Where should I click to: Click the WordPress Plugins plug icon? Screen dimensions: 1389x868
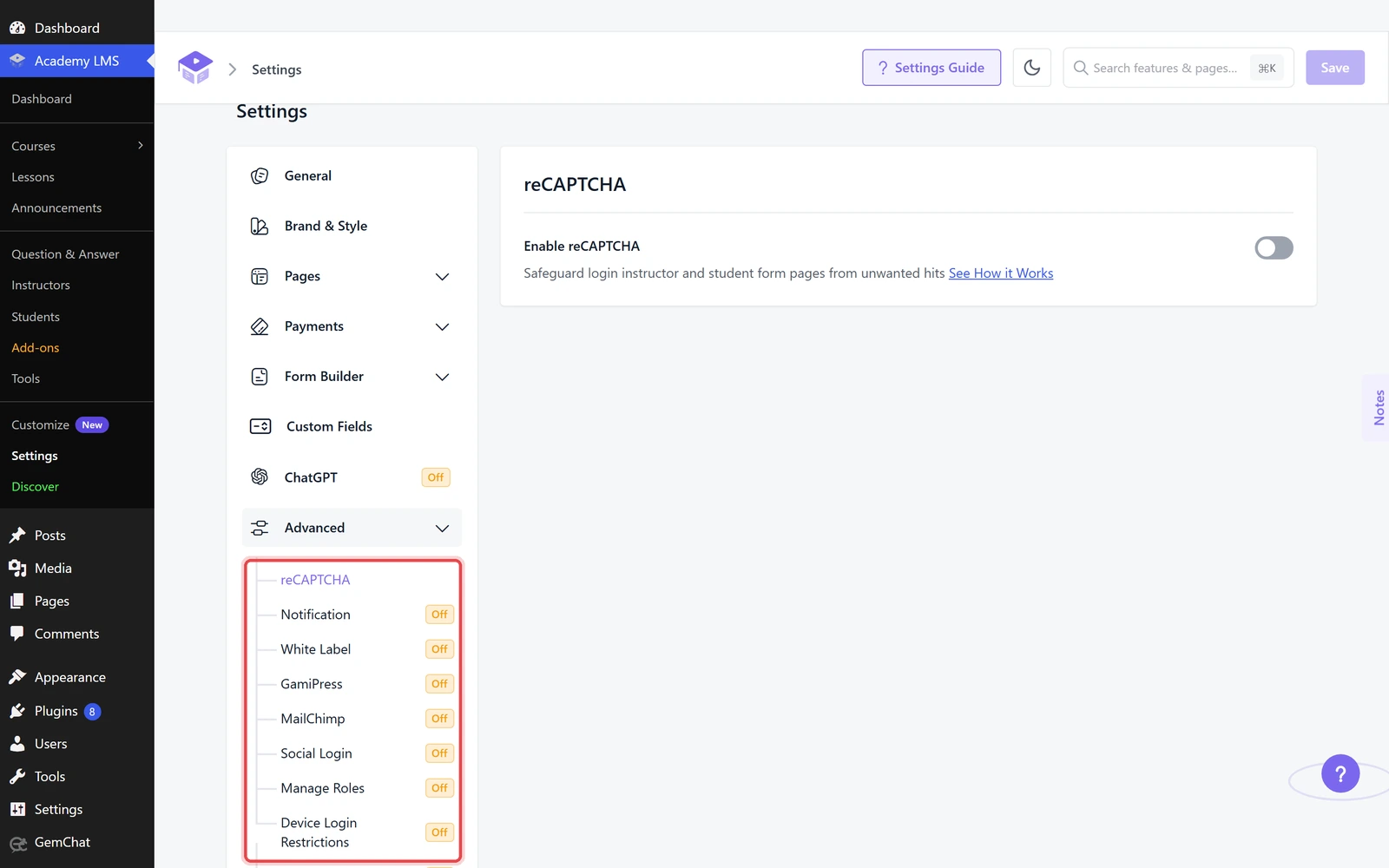[17, 711]
